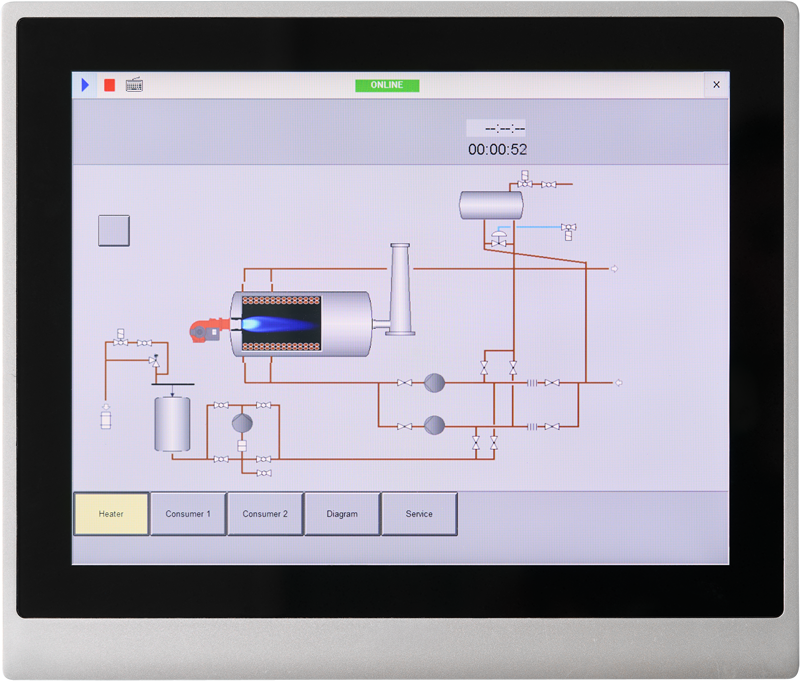Select the upper circulation pump icon
The width and height of the screenshot is (800, 681).
(x=435, y=381)
